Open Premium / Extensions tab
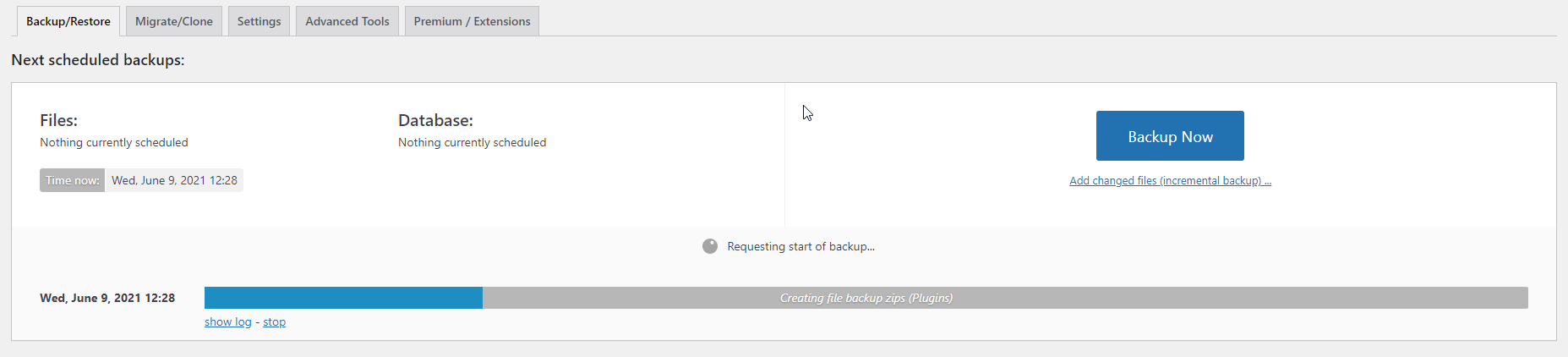This screenshot has width=1568, height=357. point(472,21)
